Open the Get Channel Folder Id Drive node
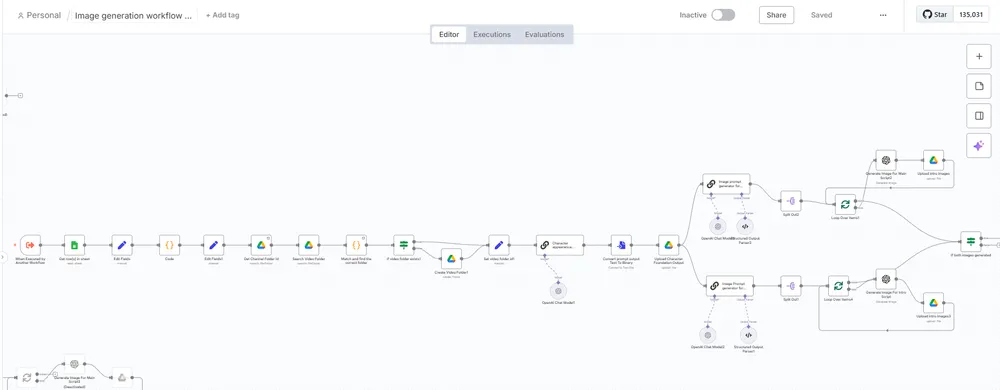 click(261, 245)
